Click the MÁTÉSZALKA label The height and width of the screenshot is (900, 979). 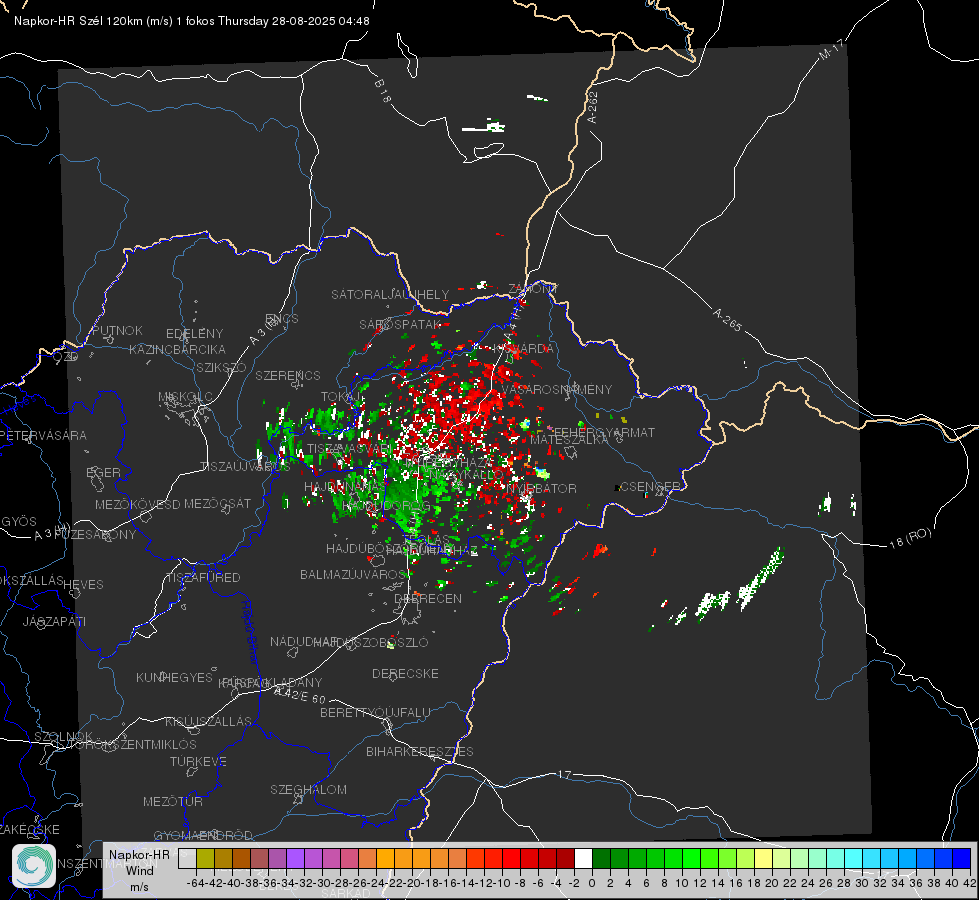[569, 440]
